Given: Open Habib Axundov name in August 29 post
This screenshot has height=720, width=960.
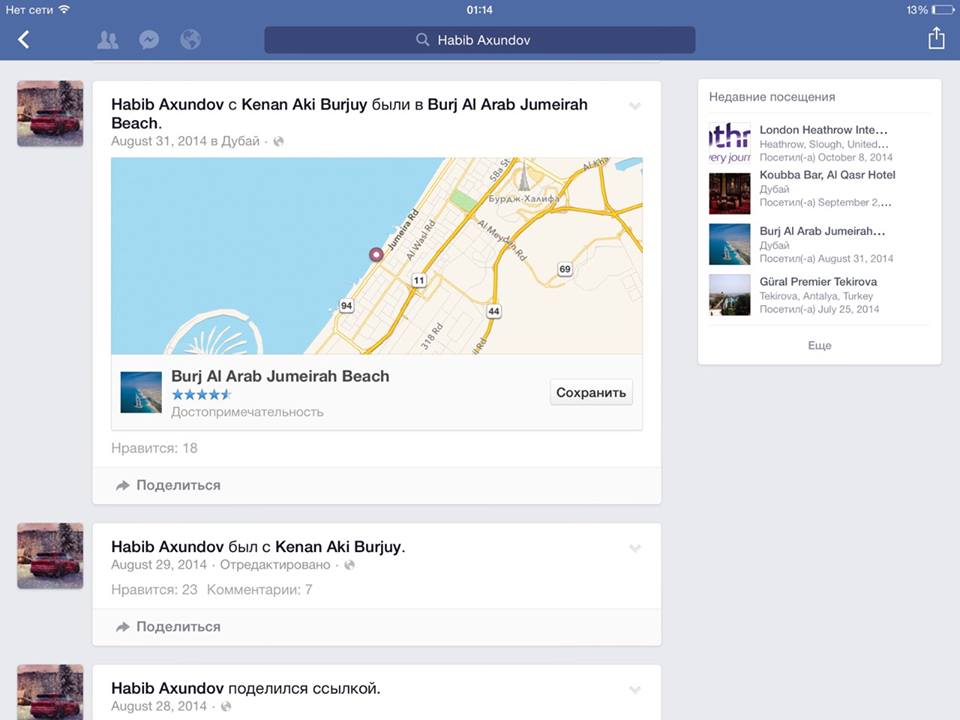Looking at the screenshot, I should (167, 547).
